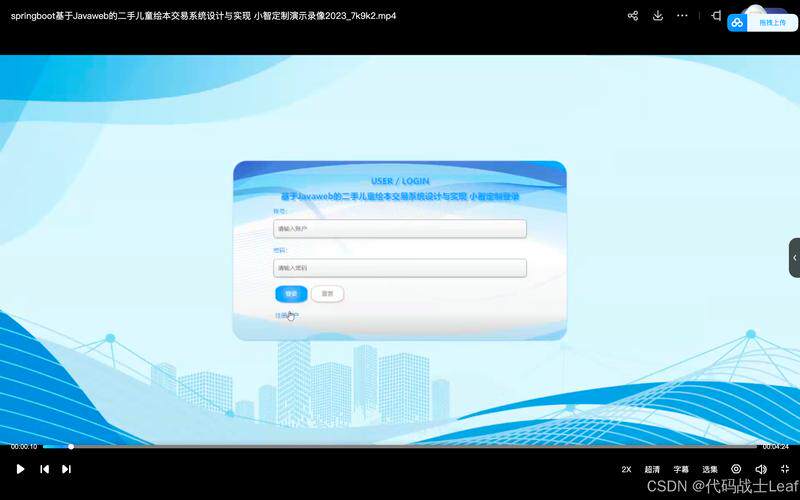Click the USER / LOGIN heading
Image resolution: width=800 pixels, height=500 pixels.
coord(400,181)
